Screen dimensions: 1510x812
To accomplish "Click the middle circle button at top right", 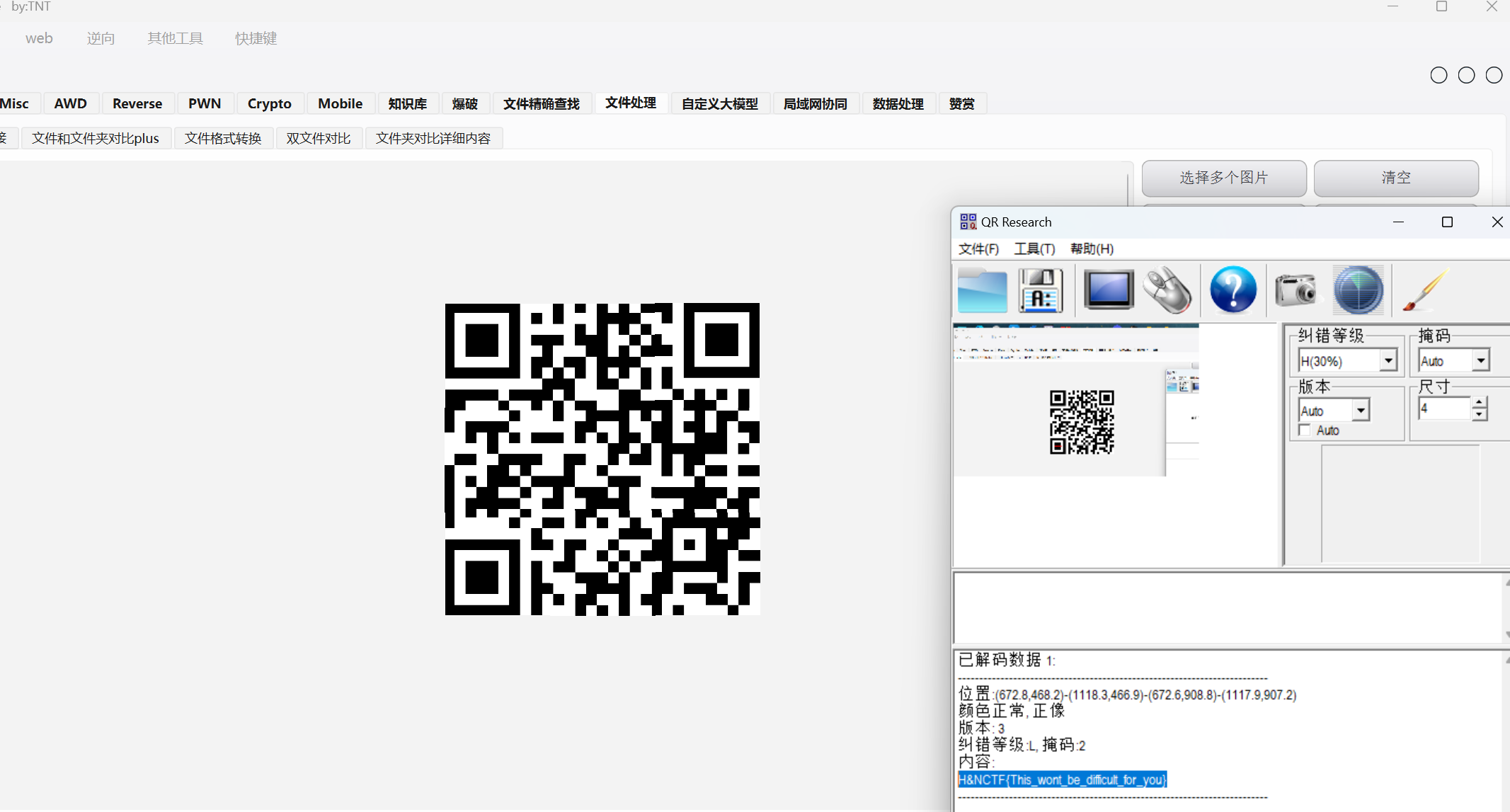I will pyautogui.click(x=1466, y=75).
